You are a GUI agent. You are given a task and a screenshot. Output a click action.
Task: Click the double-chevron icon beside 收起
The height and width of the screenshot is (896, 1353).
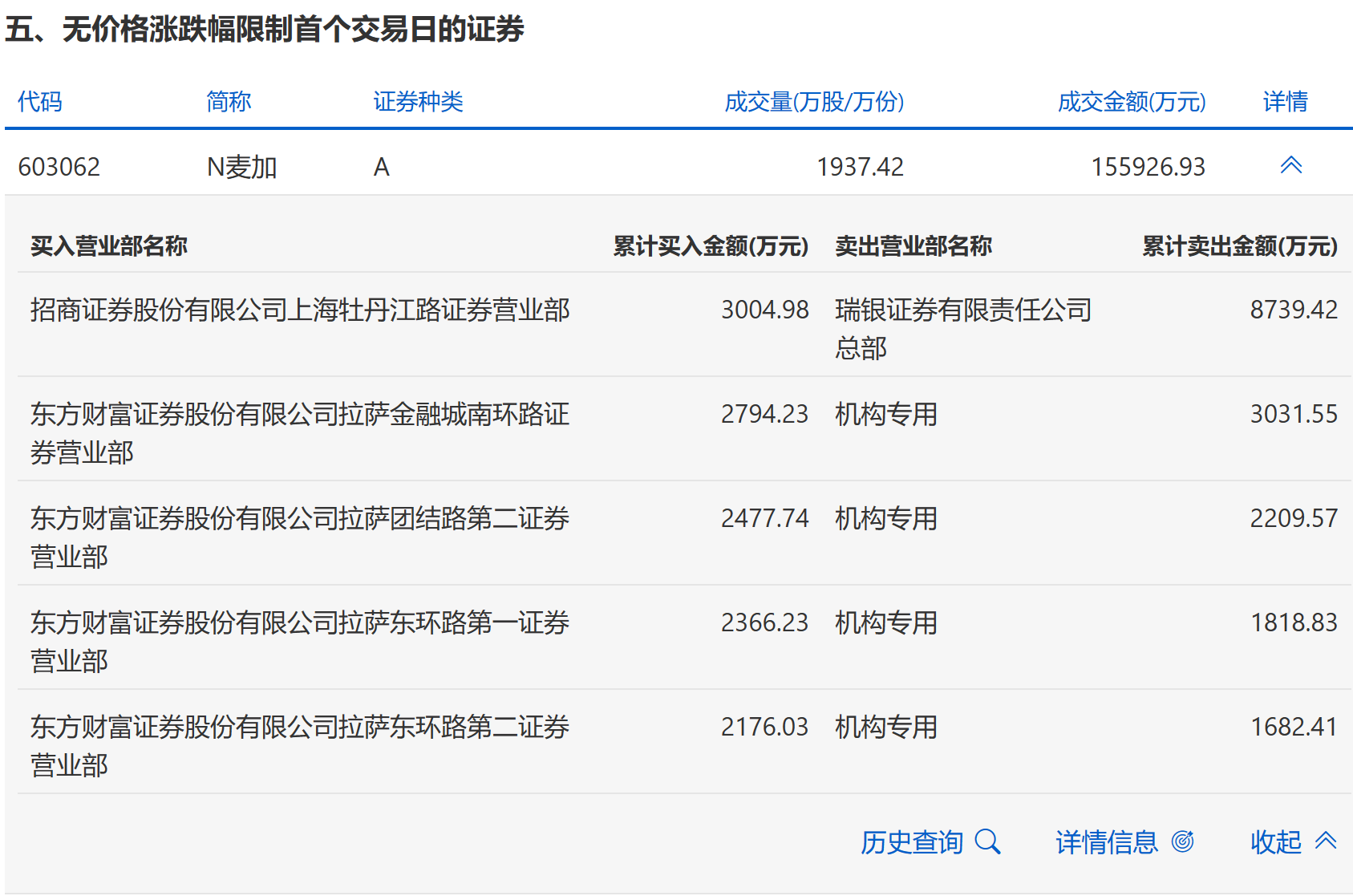1326,841
